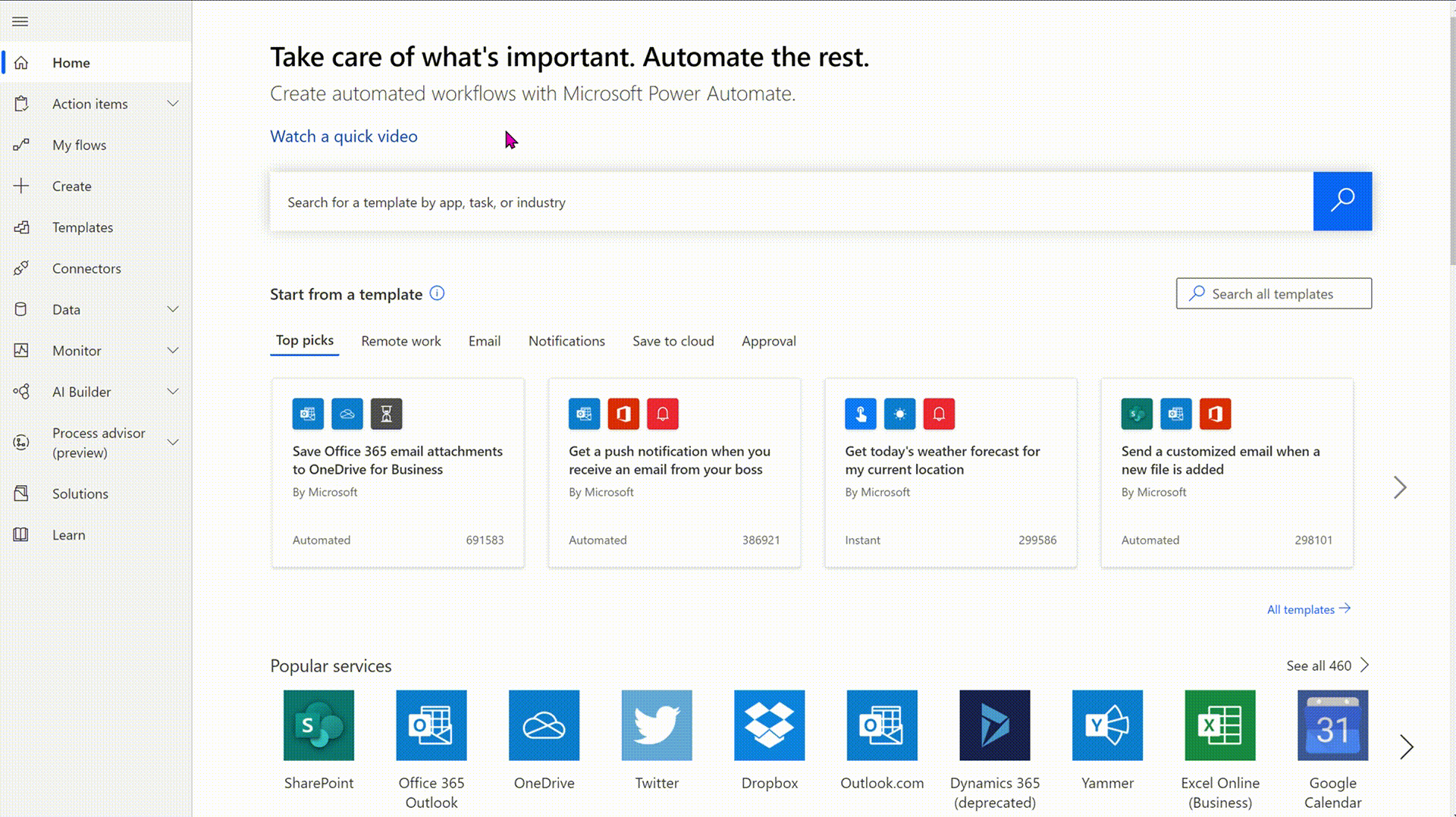Screen dimensions: 1456x817
Task: Open Save Office 365 email attachments template
Action: coord(398,473)
